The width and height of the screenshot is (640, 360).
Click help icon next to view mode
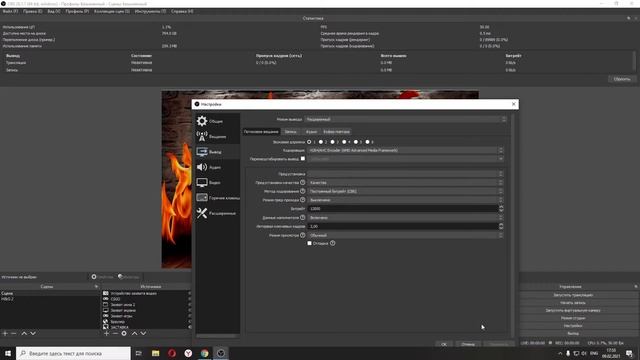tap(303, 235)
